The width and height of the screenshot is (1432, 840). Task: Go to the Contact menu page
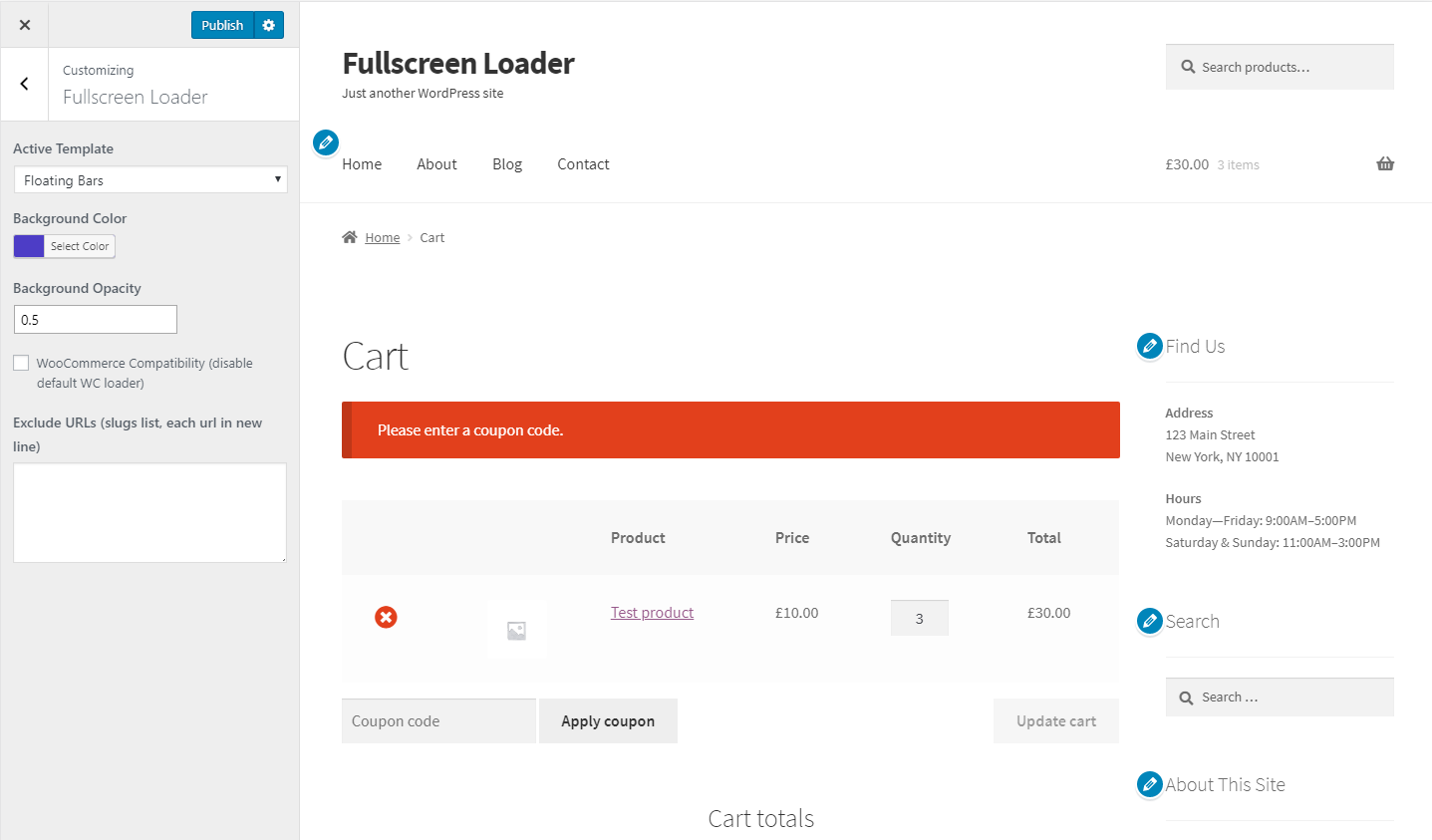coord(583,164)
